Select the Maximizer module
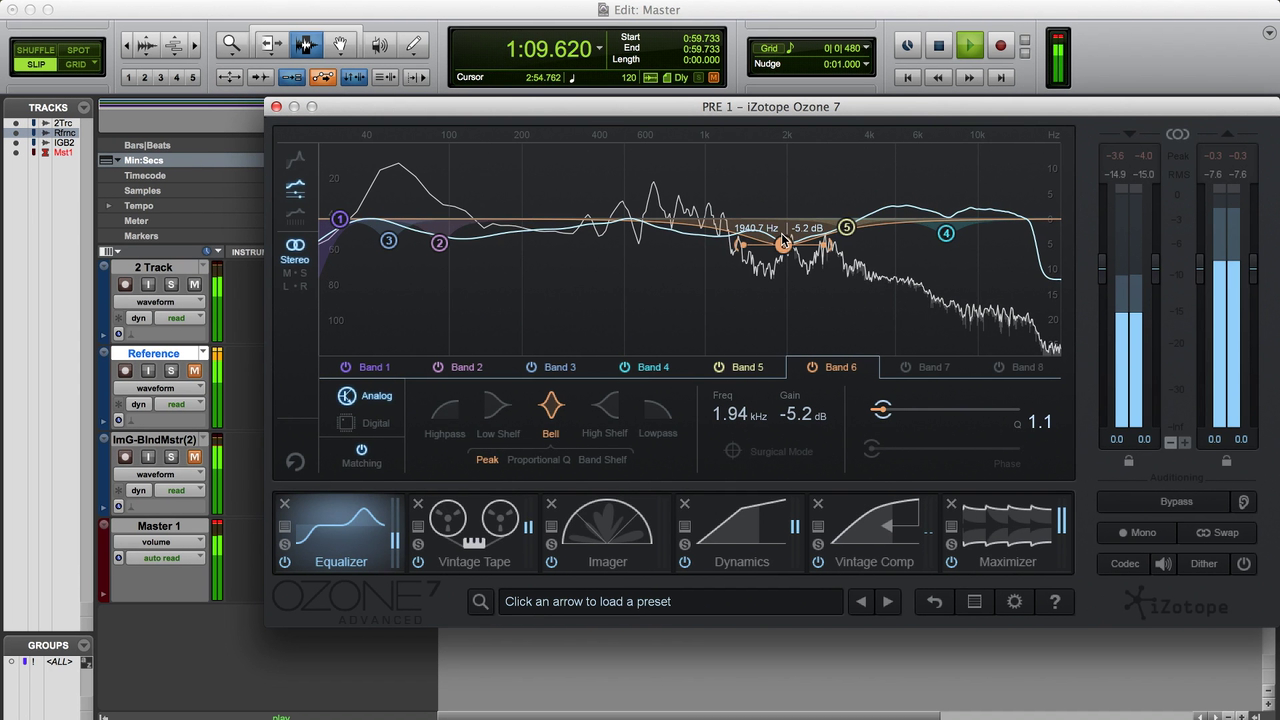Image resolution: width=1280 pixels, height=720 pixels. 1007,535
